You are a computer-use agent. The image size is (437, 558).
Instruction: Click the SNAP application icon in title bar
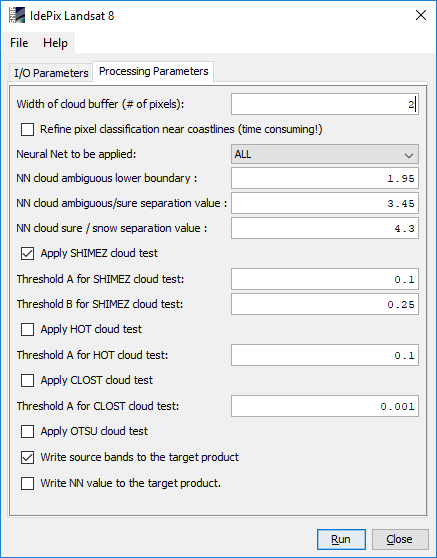(17, 15)
